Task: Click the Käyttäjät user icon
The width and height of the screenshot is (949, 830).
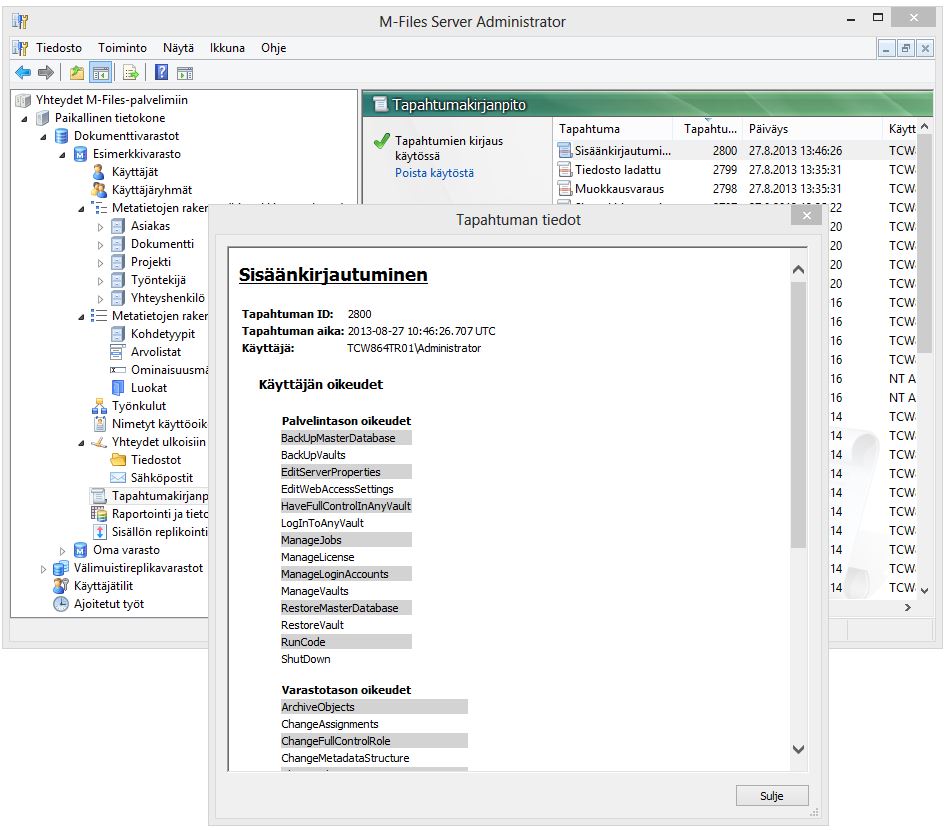Action: point(98,172)
